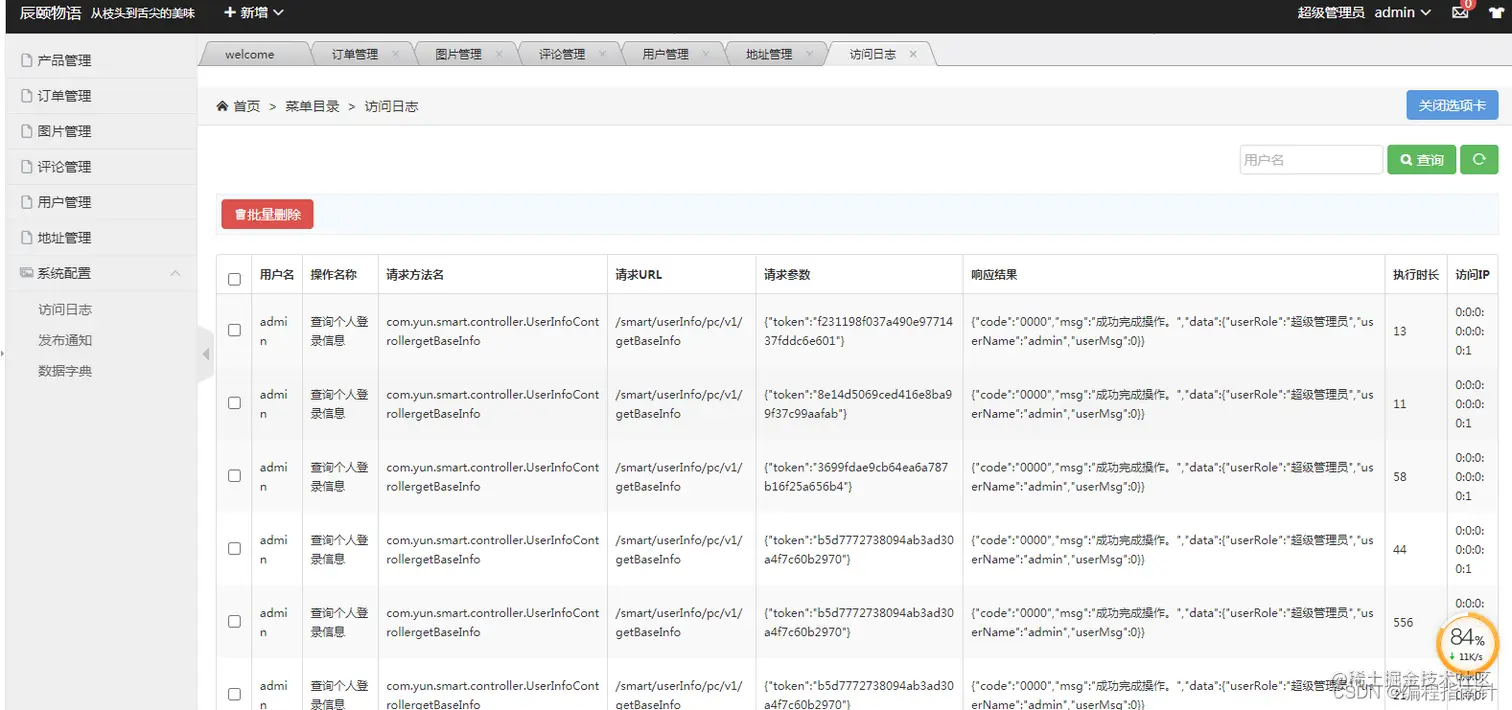Open the mail envelope notification icon
1512x710 pixels.
point(1460,12)
